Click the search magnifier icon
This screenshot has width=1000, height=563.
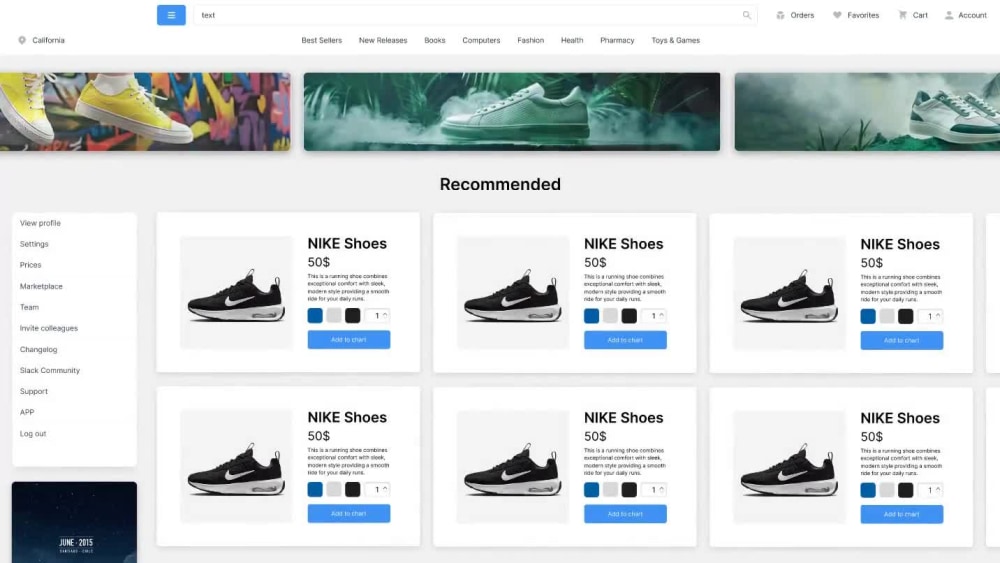click(746, 15)
